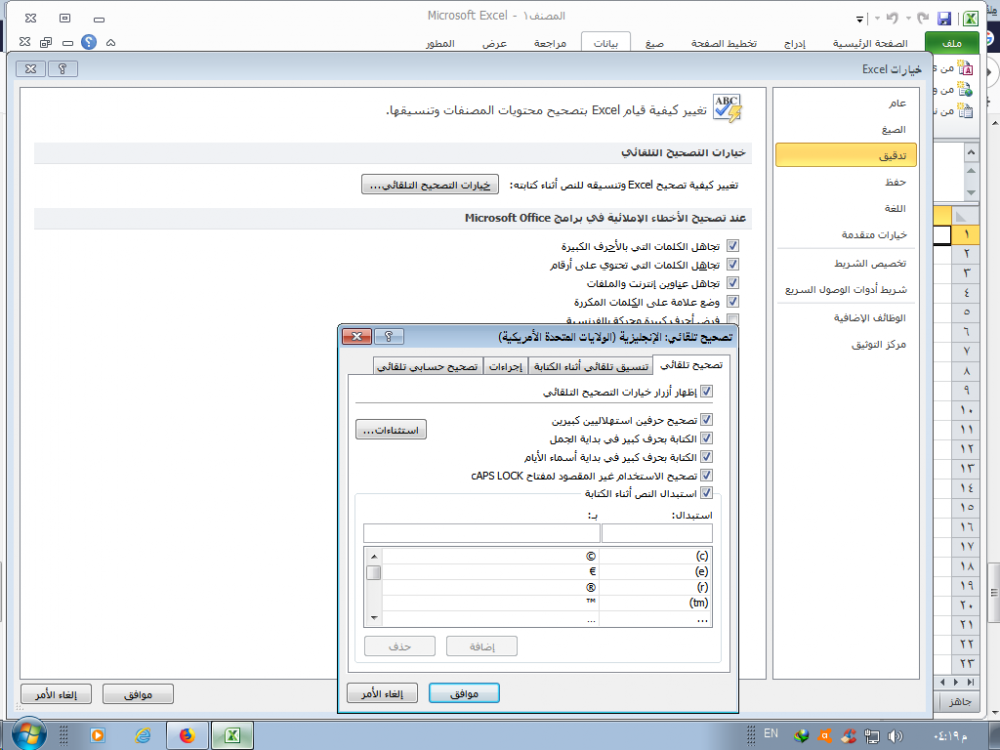Click the help question mark in Excel Options title bar
Viewport: 1000px width, 750px height.
coord(62,68)
